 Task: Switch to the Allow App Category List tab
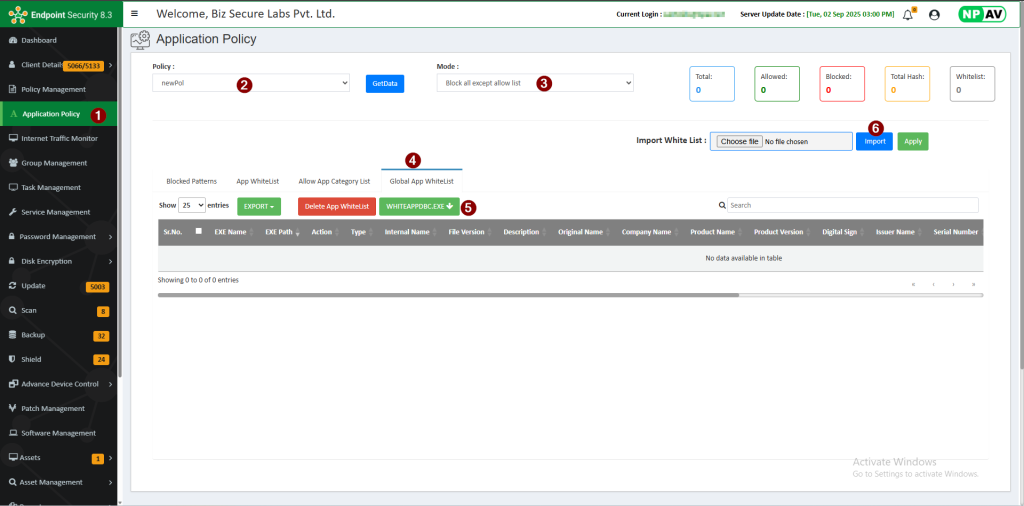point(334,181)
